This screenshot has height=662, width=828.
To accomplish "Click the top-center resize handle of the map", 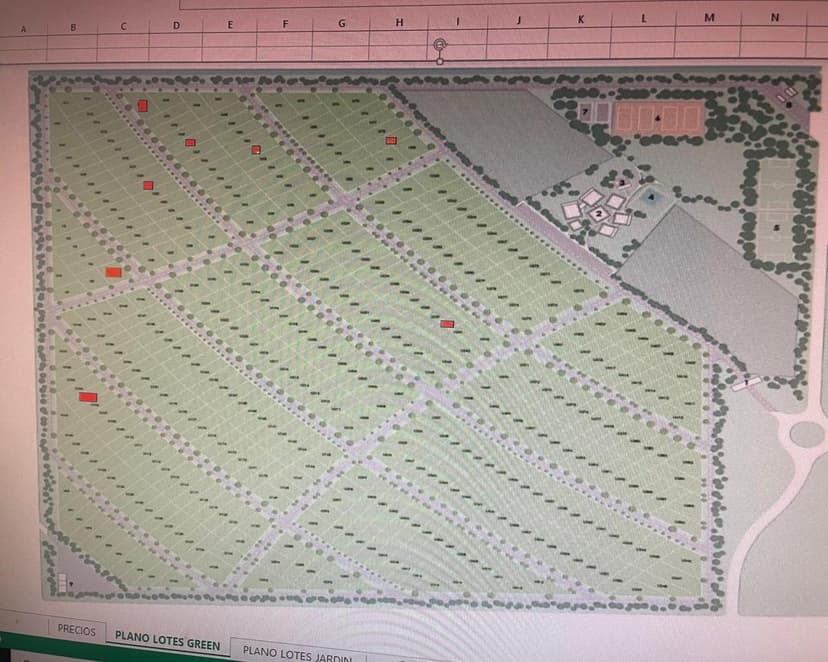I will (439, 61).
